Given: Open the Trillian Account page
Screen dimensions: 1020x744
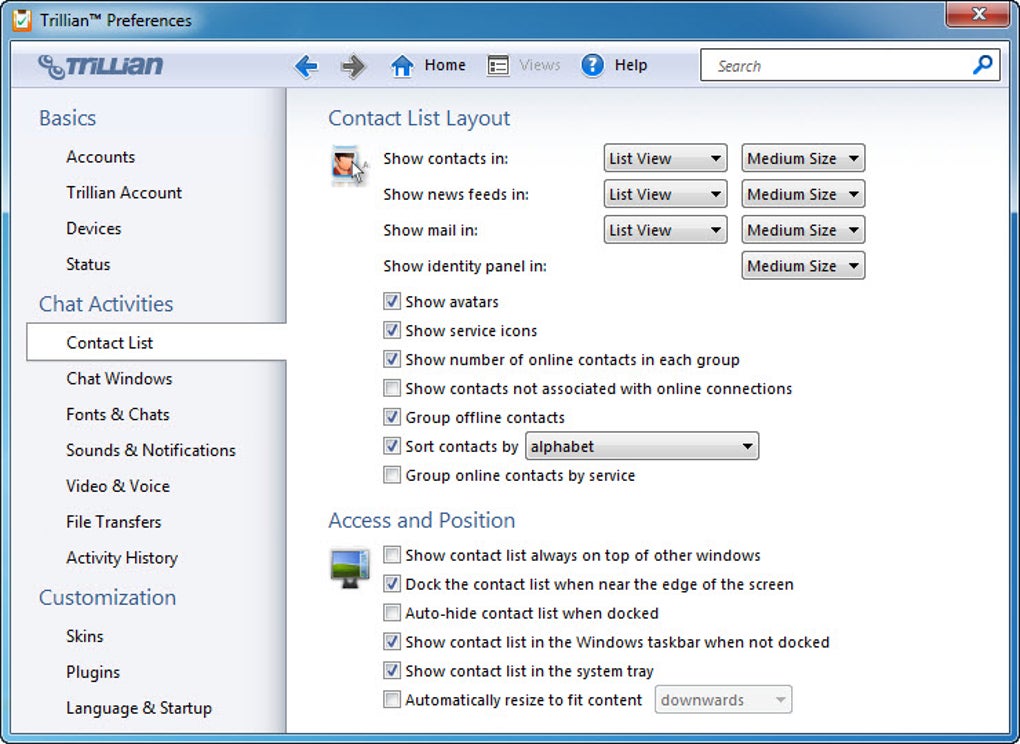Looking at the screenshot, I should coord(124,193).
